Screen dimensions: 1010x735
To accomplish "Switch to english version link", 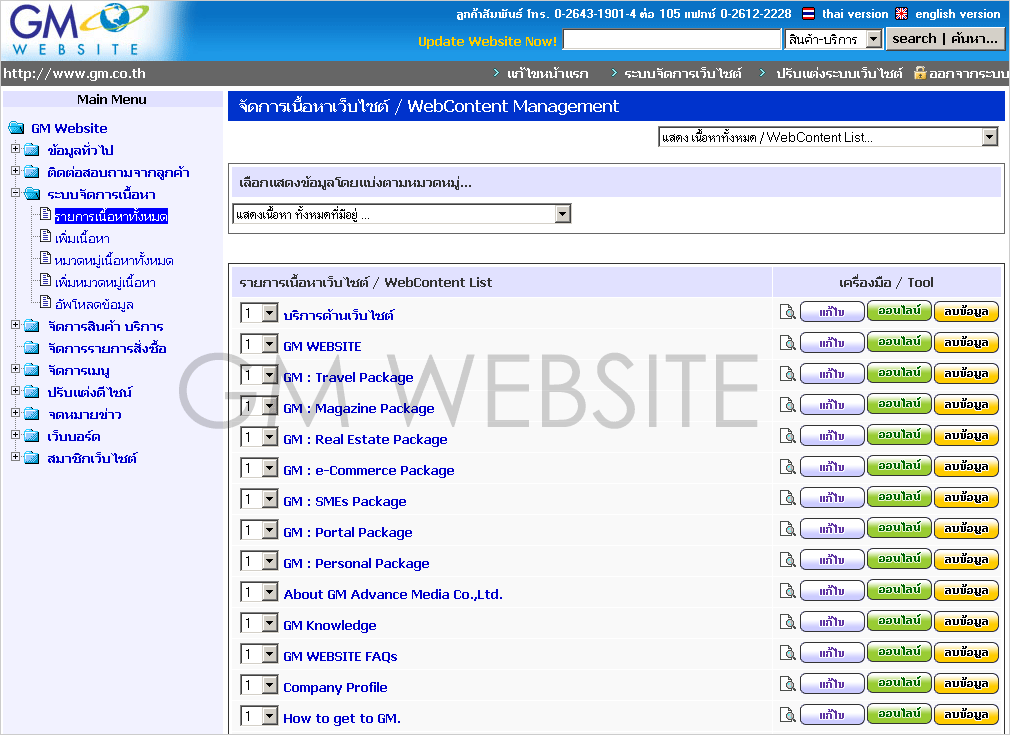I will [x=957, y=14].
